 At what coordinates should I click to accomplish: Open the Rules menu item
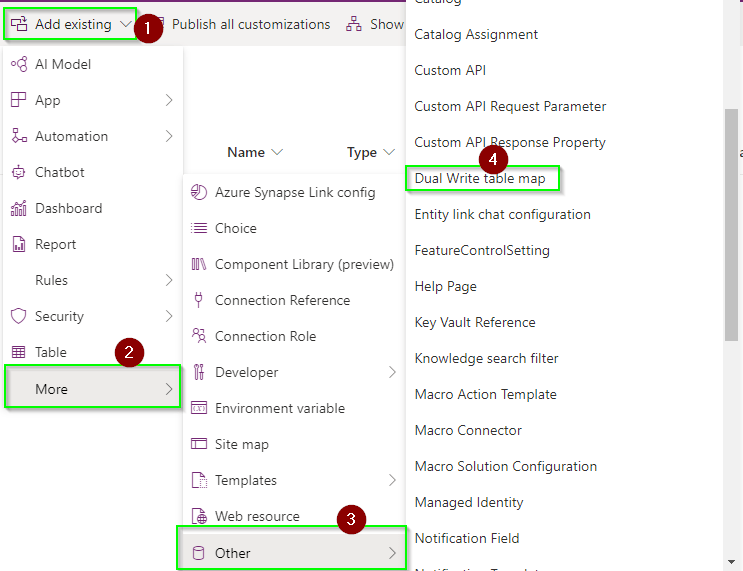coord(92,280)
